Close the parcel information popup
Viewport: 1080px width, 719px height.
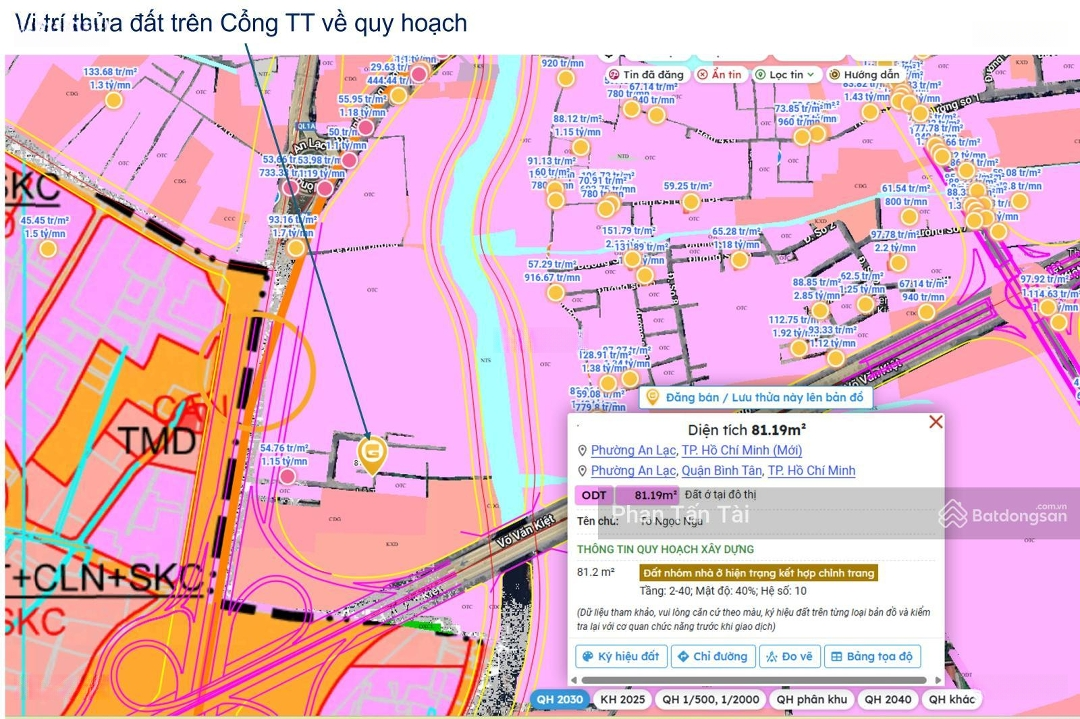[935, 422]
